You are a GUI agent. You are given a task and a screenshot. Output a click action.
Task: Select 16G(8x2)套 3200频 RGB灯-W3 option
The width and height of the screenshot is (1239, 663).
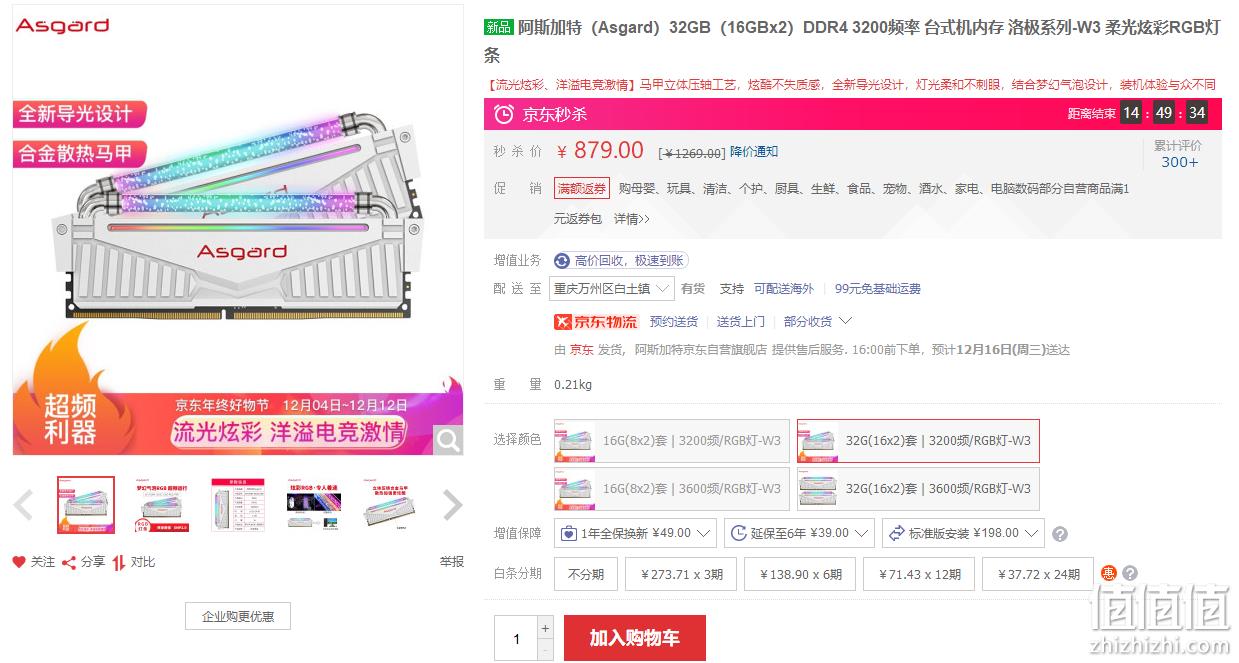(672, 441)
